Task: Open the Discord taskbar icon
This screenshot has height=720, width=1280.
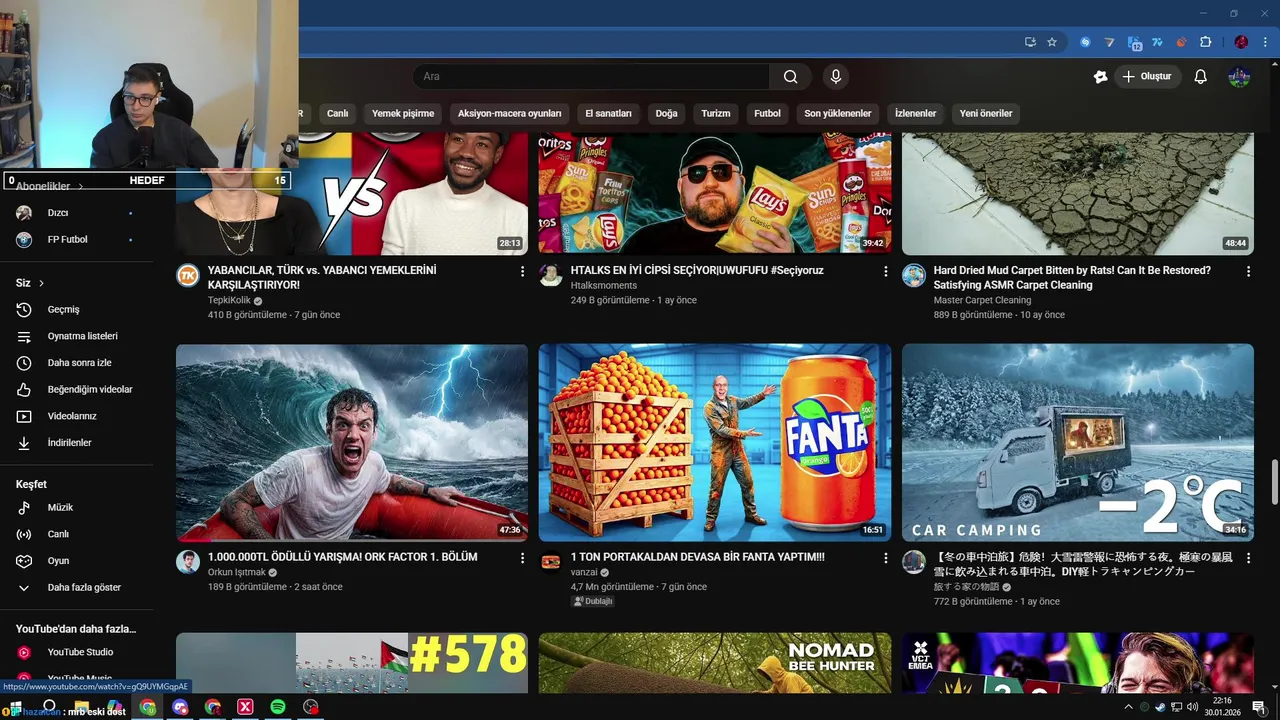Action: [x=180, y=707]
